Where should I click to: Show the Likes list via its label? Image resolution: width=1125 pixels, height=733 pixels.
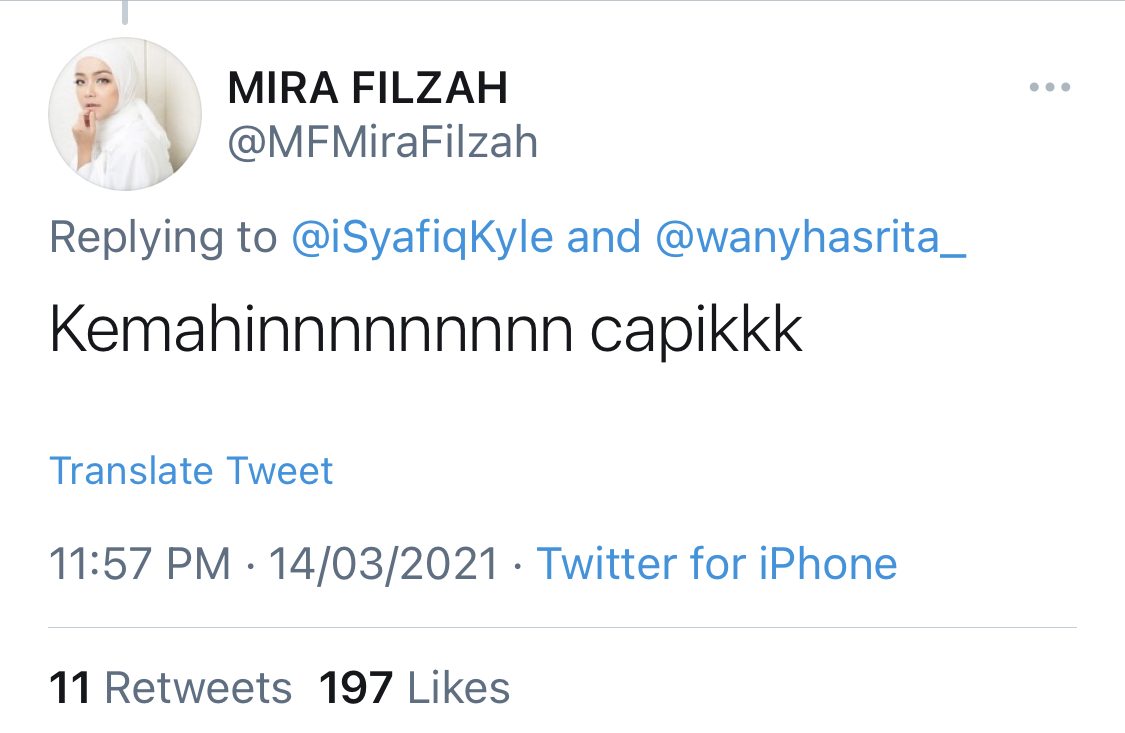459,688
